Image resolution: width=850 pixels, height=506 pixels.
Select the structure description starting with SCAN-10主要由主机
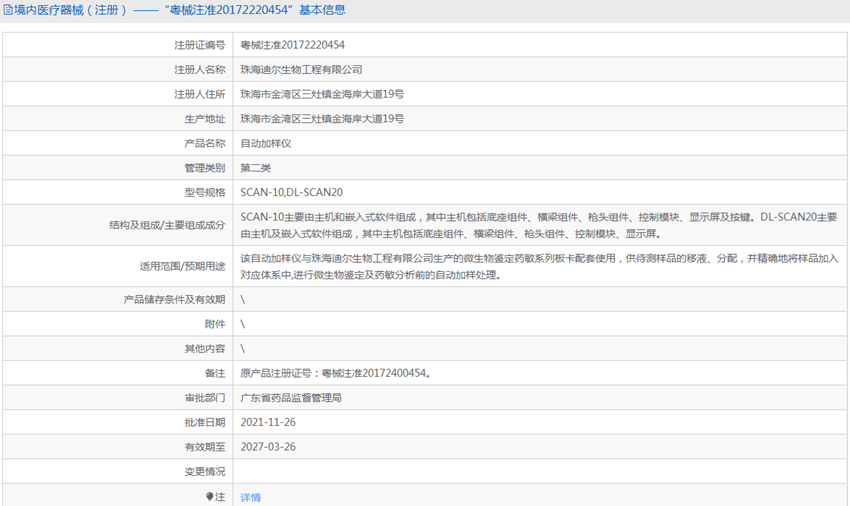pos(539,225)
